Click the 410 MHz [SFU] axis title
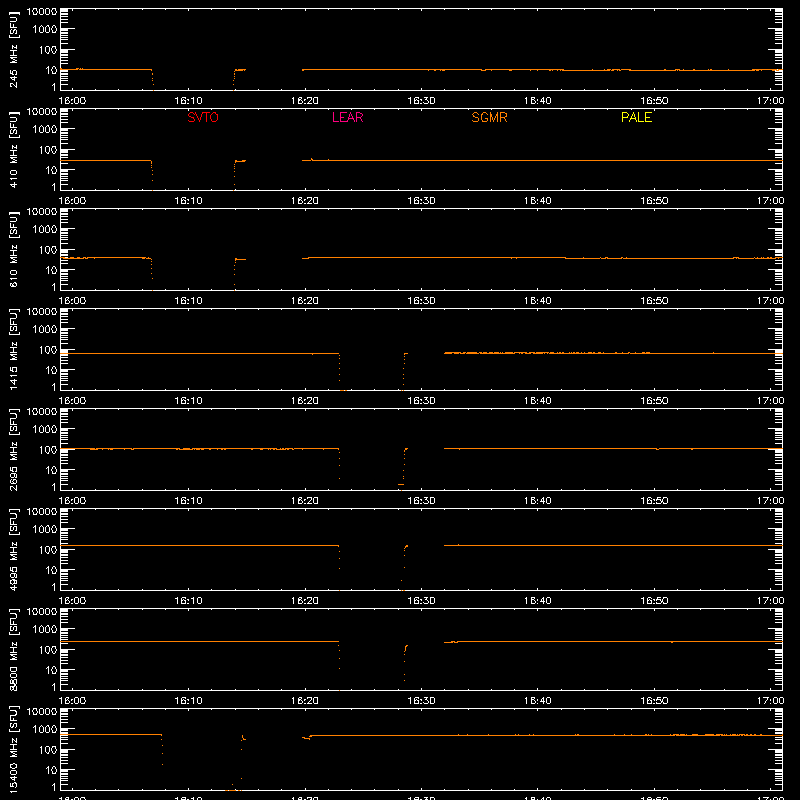The image size is (800, 800). tap(13, 149)
